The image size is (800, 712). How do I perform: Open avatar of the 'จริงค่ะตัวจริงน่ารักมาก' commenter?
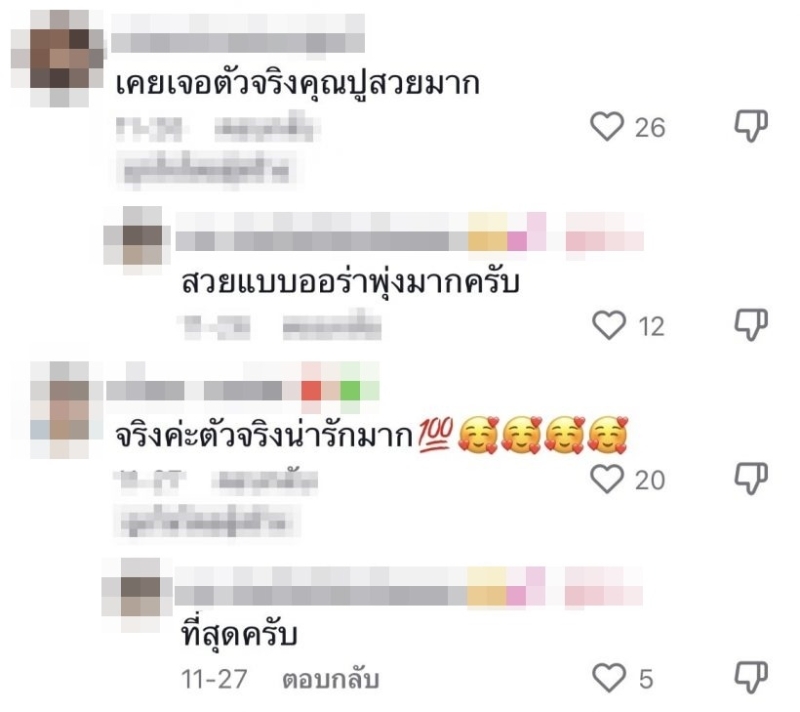tap(60, 410)
